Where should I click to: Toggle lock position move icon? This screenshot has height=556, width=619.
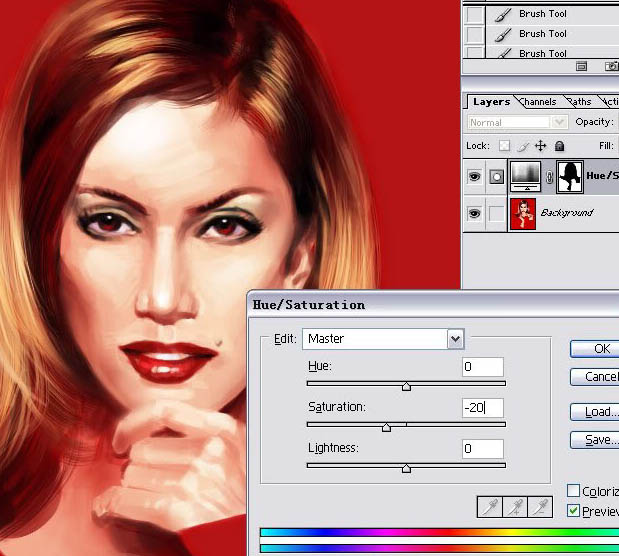click(x=540, y=146)
